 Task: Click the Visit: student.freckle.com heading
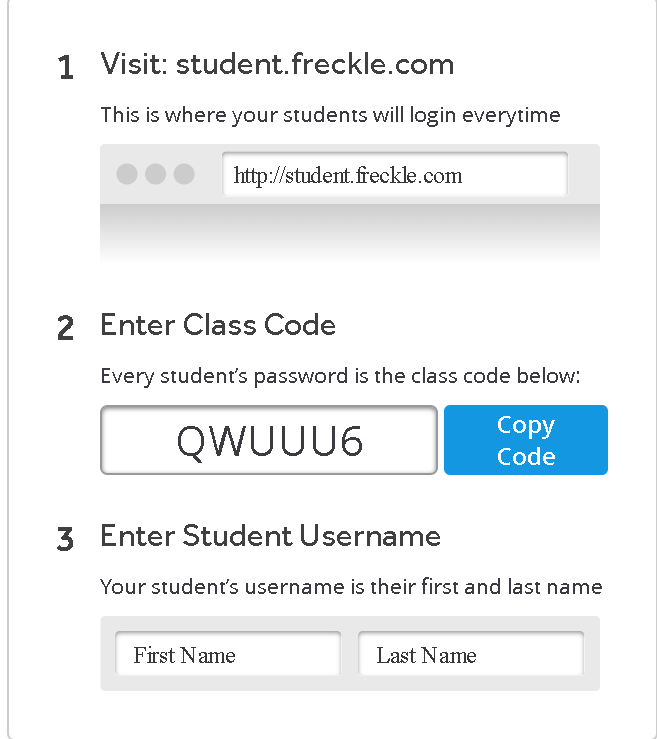click(x=277, y=64)
